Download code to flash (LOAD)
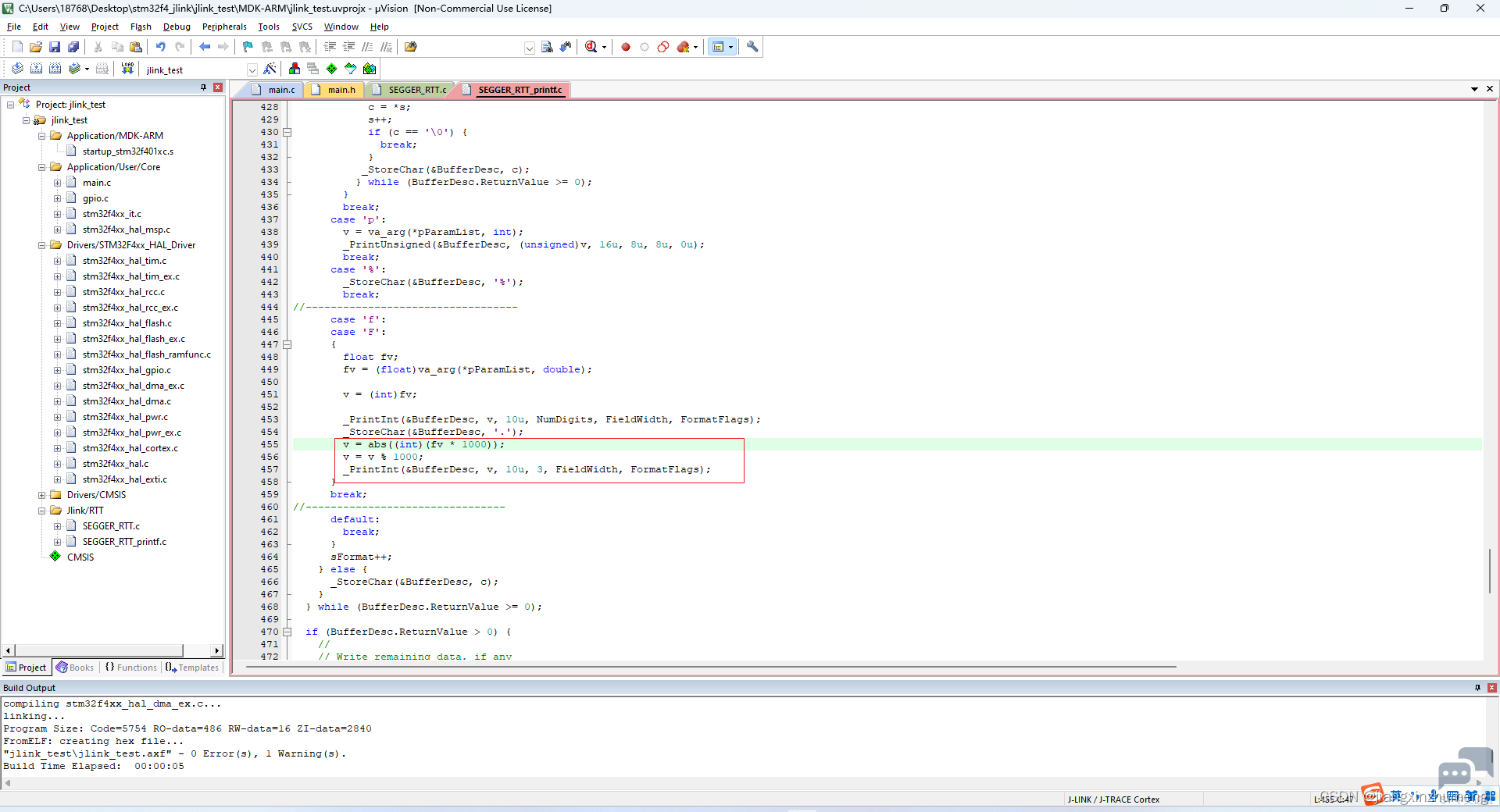This screenshot has width=1500, height=812. (x=127, y=69)
